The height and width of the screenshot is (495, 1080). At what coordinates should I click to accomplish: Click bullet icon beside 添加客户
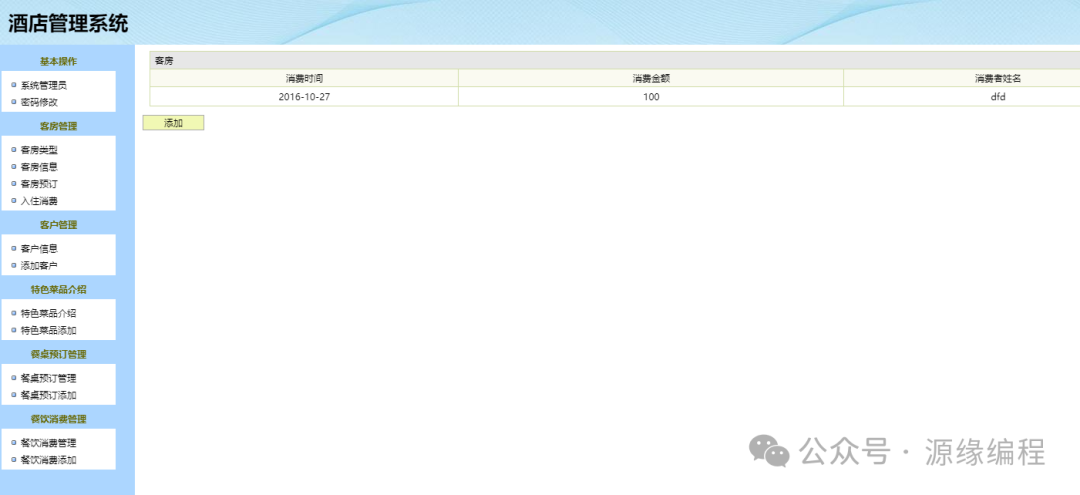click(14, 265)
